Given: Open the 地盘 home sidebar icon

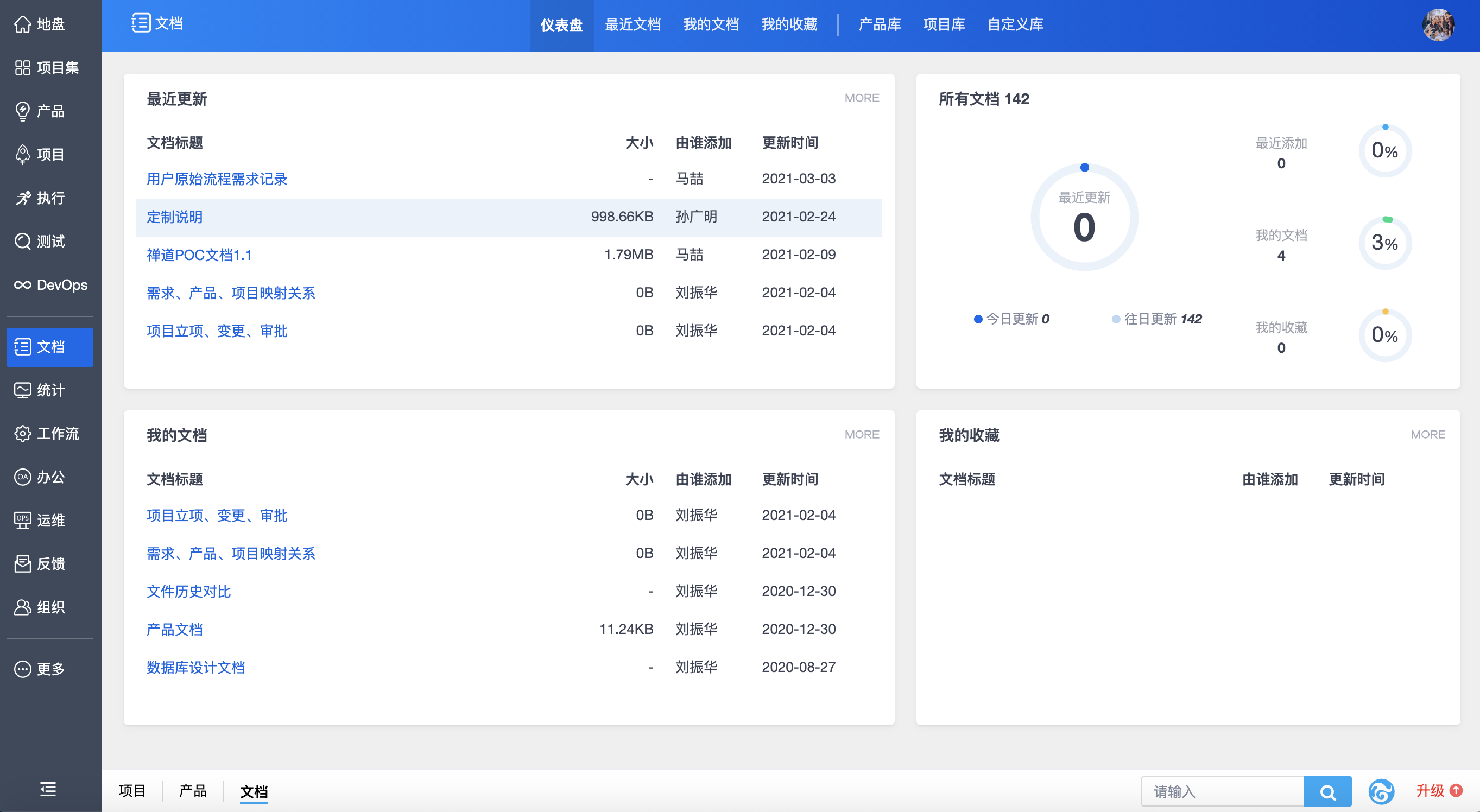Looking at the screenshot, I should tap(23, 24).
